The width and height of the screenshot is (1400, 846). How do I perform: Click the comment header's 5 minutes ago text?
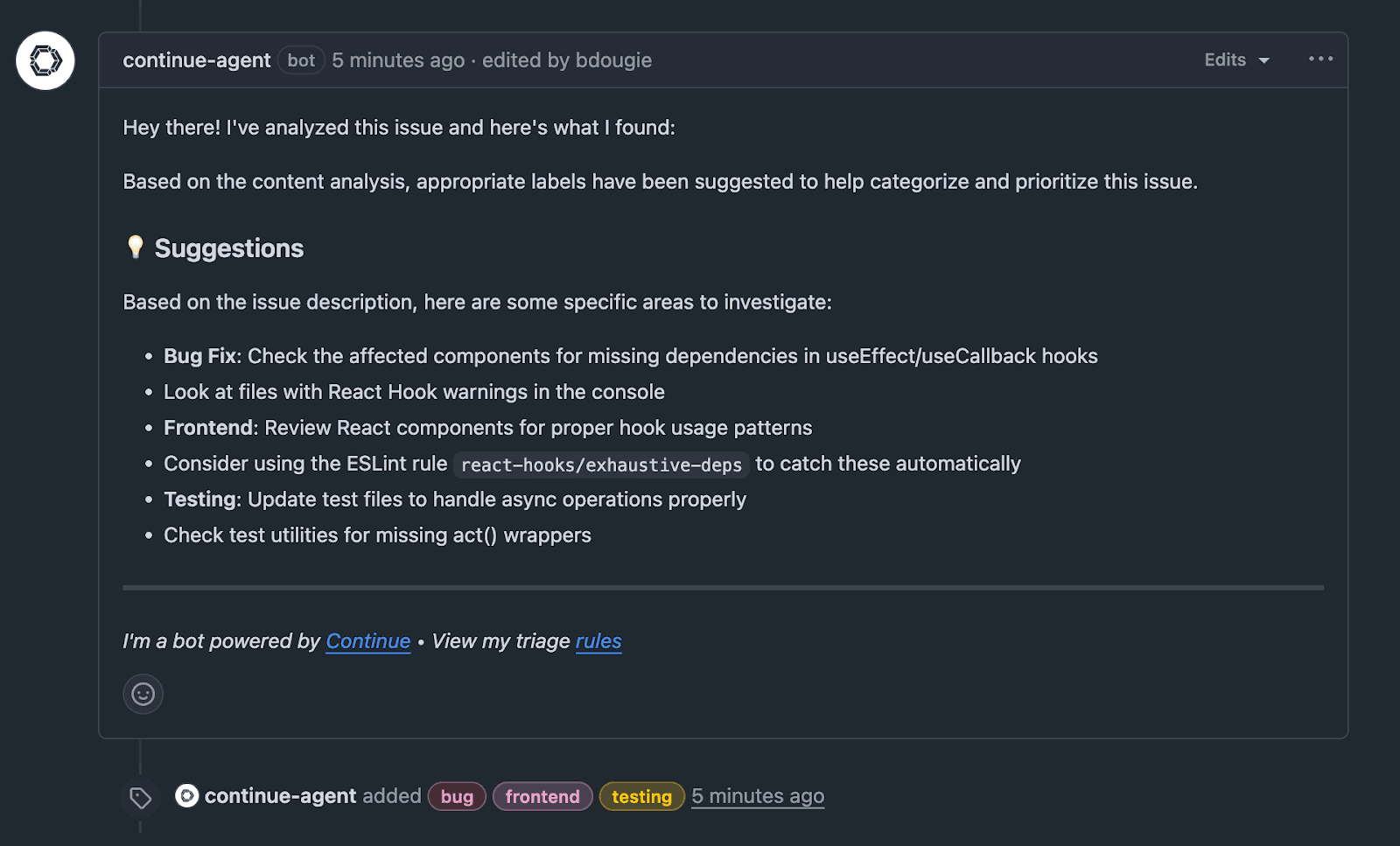pyautogui.click(x=398, y=60)
